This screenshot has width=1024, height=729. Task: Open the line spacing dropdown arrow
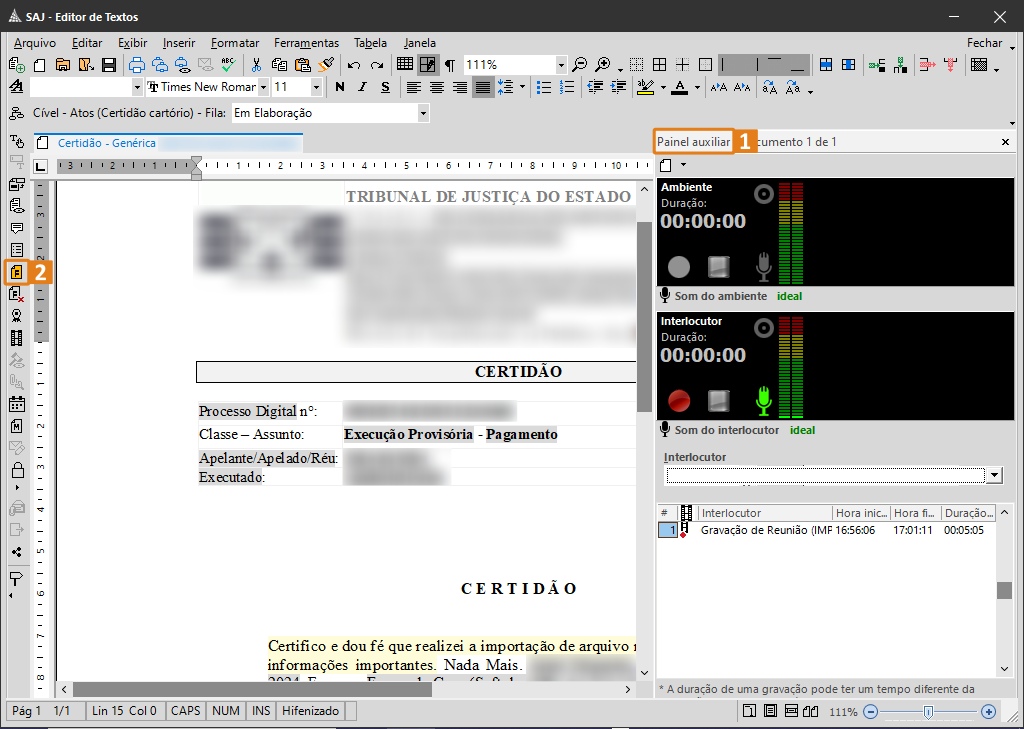[522, 87]
